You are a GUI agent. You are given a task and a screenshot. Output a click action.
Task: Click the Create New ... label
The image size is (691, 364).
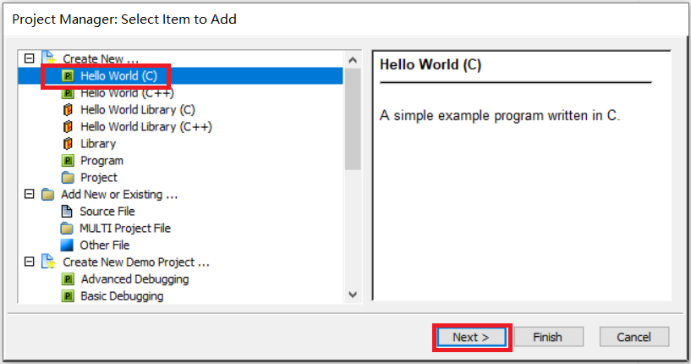[100, 59]
